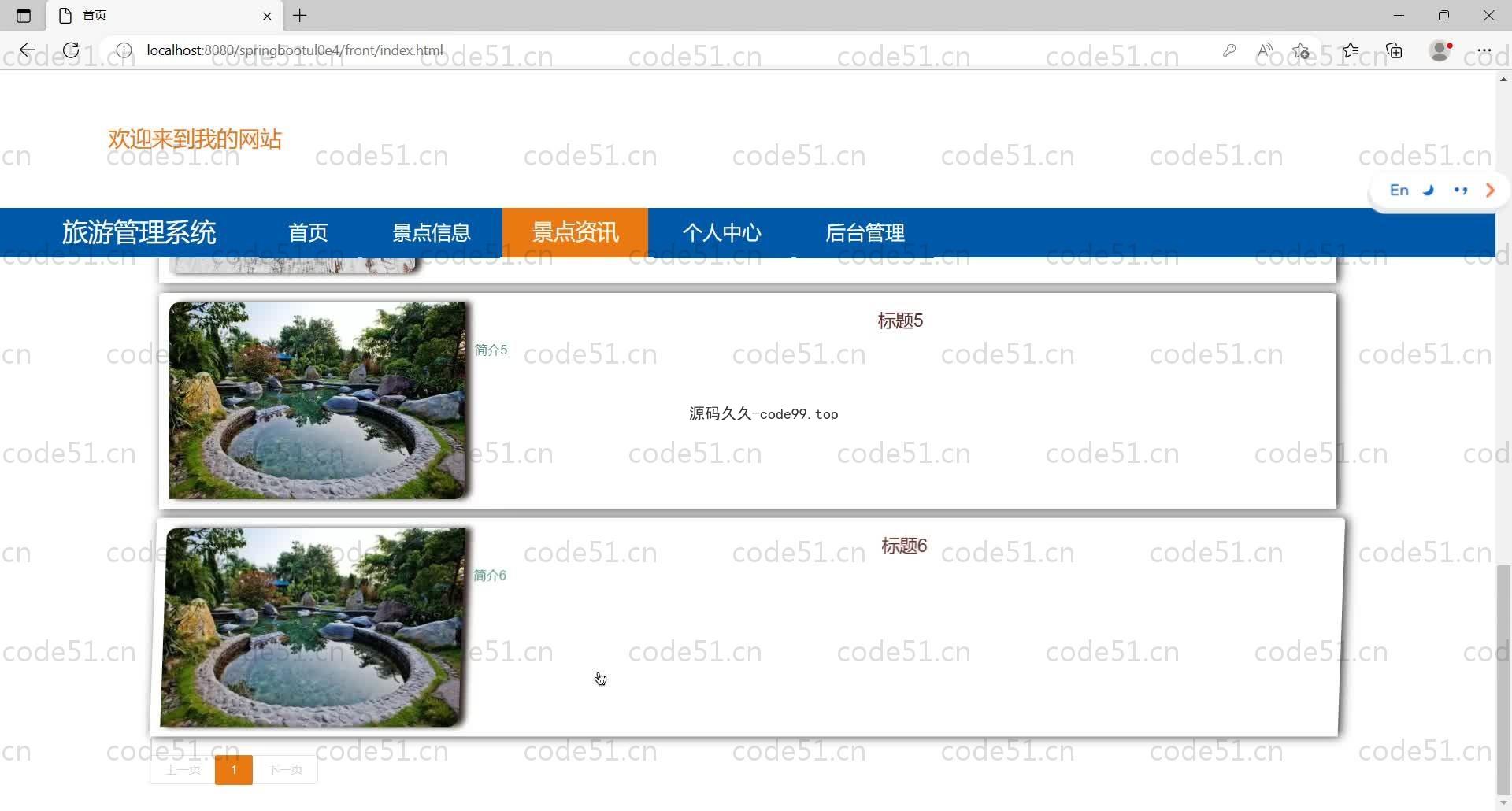The image size is (1512, 811).
Task: Open the Settings and more menu
Action: pos(1484,50)
